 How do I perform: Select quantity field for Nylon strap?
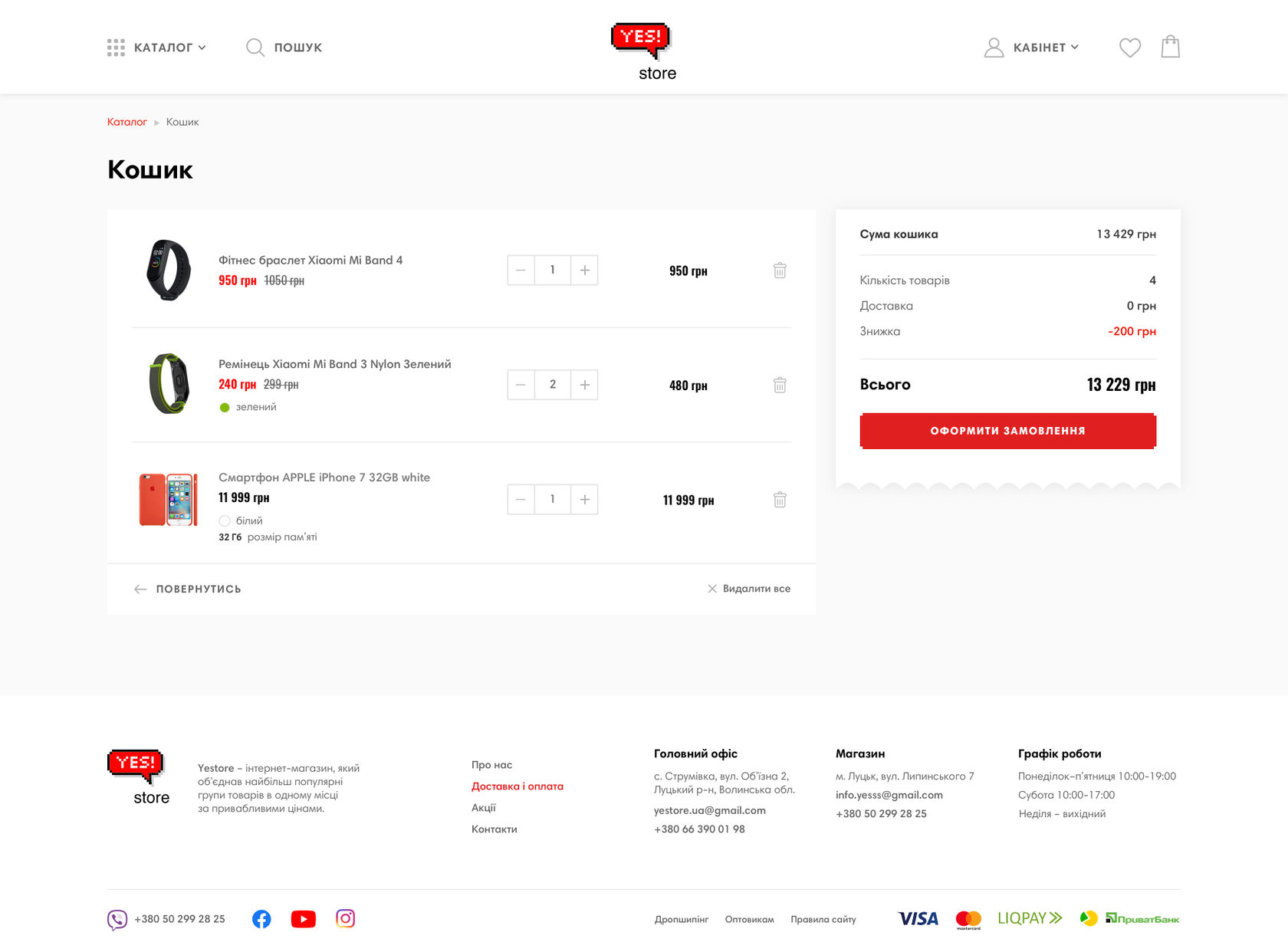coord(553,385)
